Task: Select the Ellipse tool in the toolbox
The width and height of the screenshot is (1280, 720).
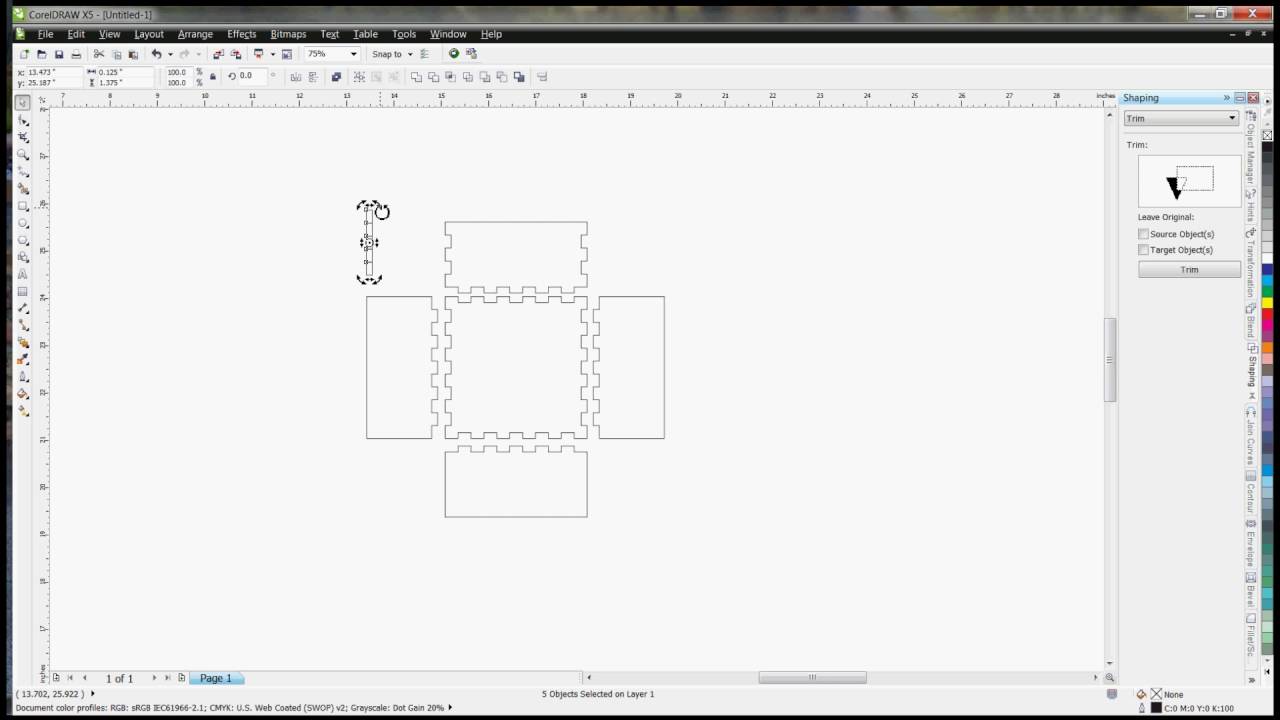Action: pyautogui.click(x=23, y=223)
